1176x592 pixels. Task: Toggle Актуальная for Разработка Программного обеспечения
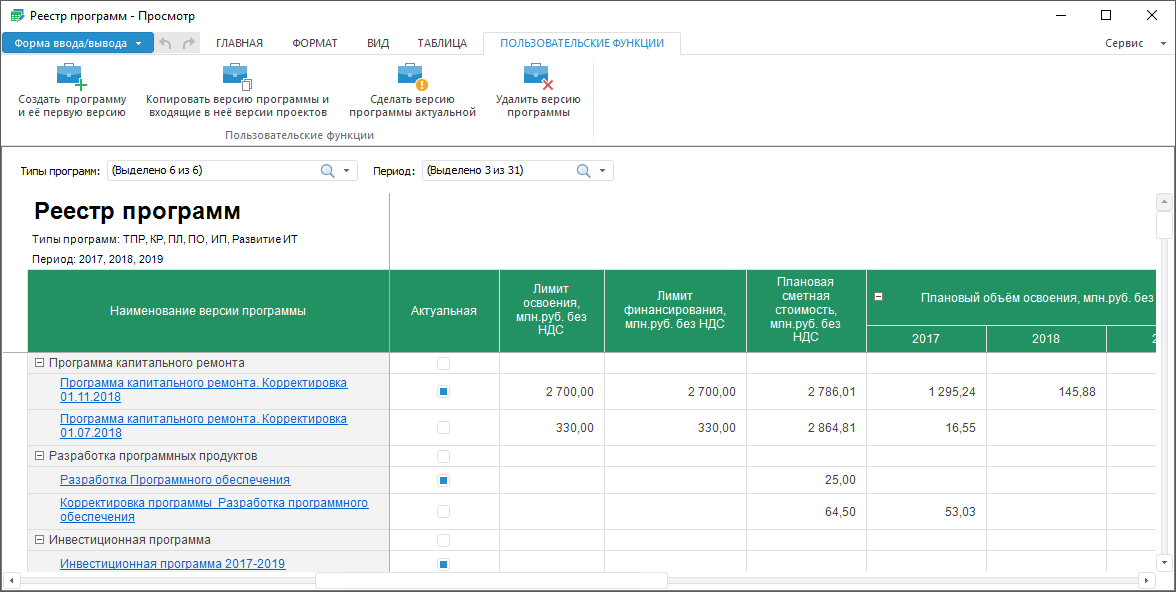click(x=444, y=480)
